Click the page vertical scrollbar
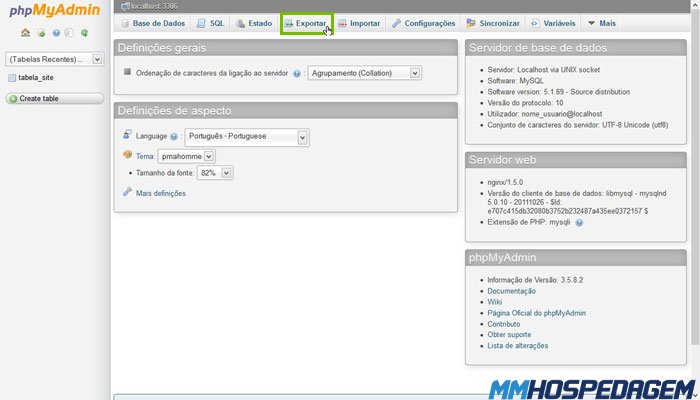The image size is (700, 400). point(696,179)
